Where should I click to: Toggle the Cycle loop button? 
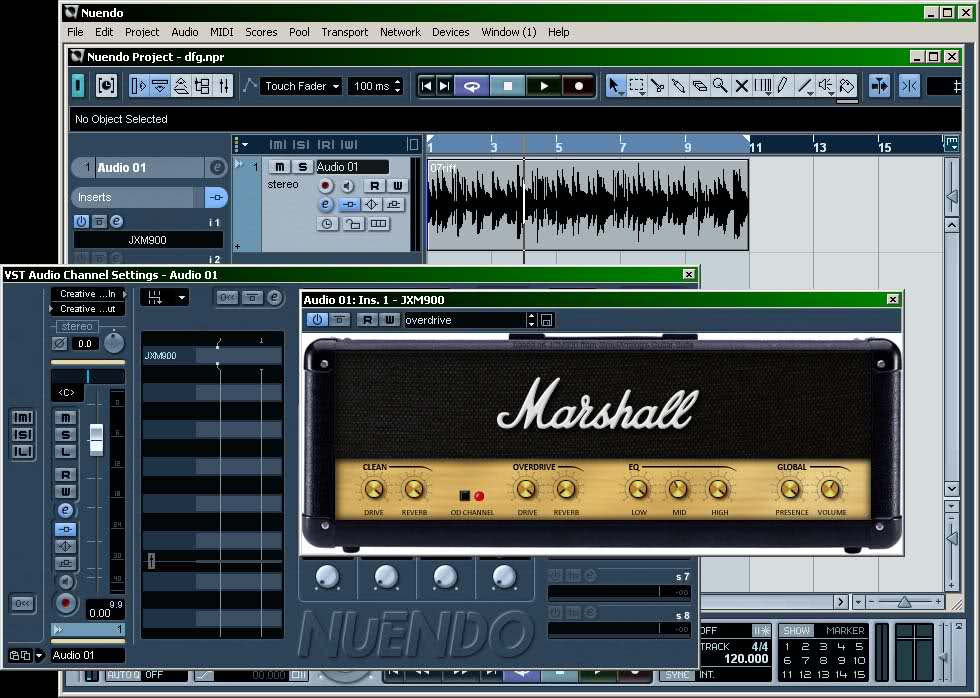472,86
